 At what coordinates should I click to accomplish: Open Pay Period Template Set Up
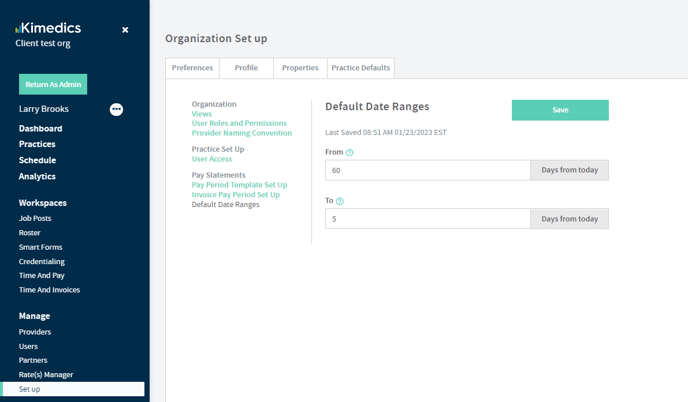[x=239, y=185]
